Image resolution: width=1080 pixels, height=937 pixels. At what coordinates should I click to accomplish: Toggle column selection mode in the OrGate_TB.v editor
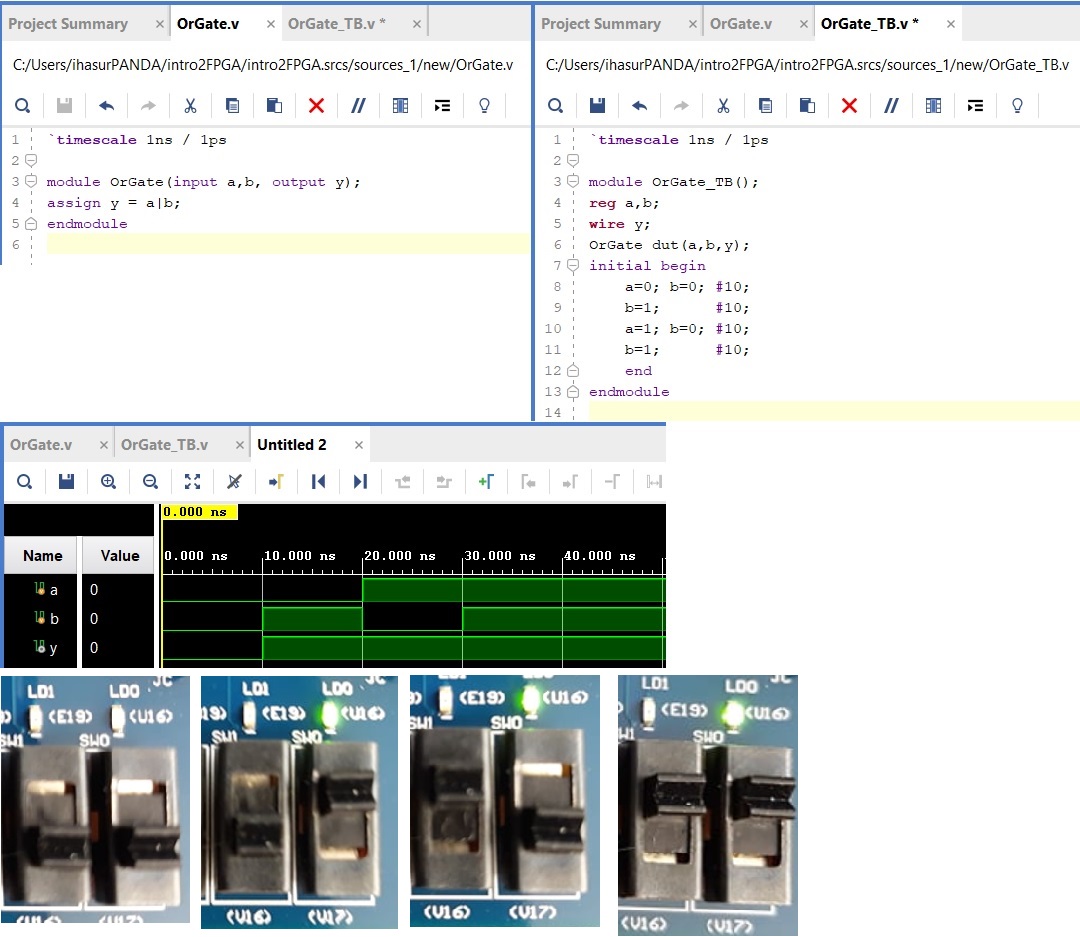pyautogui.click(x=933, y=105)
